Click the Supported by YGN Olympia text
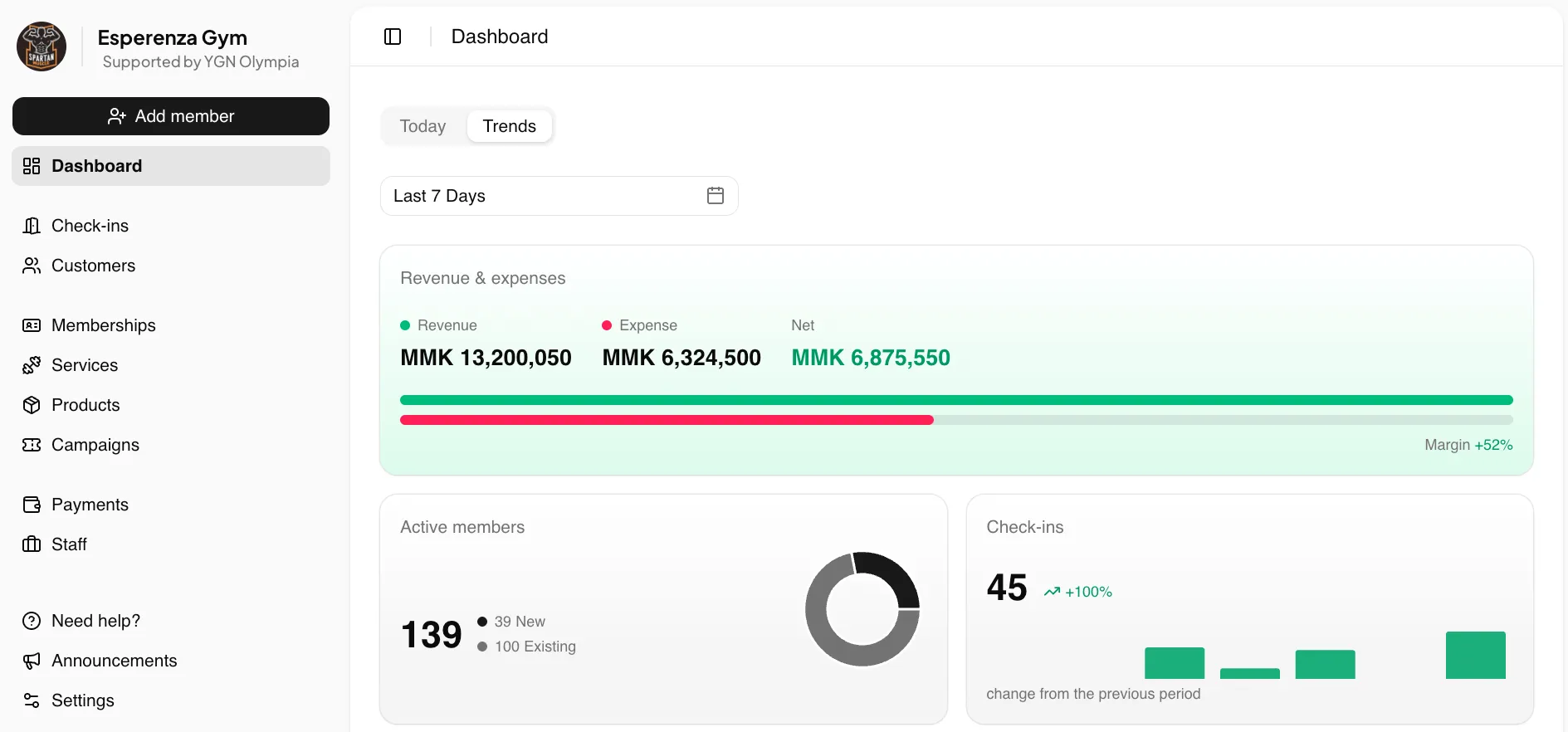Viewport: 1568px width, 732px height. coord(201,62)
